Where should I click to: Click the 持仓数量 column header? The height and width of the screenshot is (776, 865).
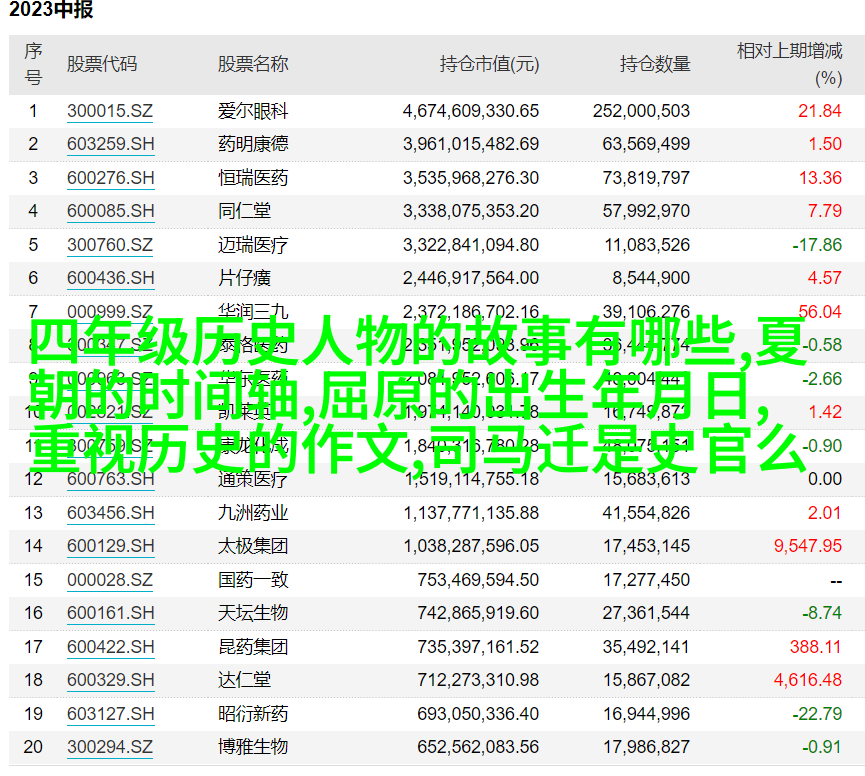pos(655,64)
